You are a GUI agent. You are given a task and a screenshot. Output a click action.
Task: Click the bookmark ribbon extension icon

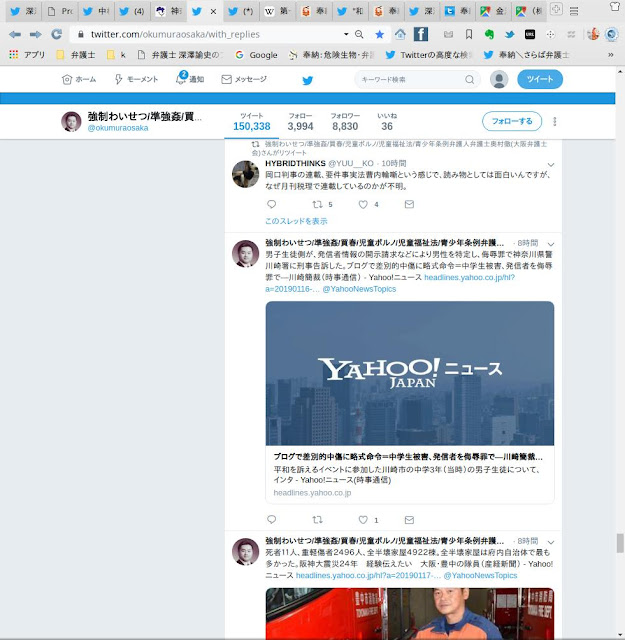click(469, 35)
